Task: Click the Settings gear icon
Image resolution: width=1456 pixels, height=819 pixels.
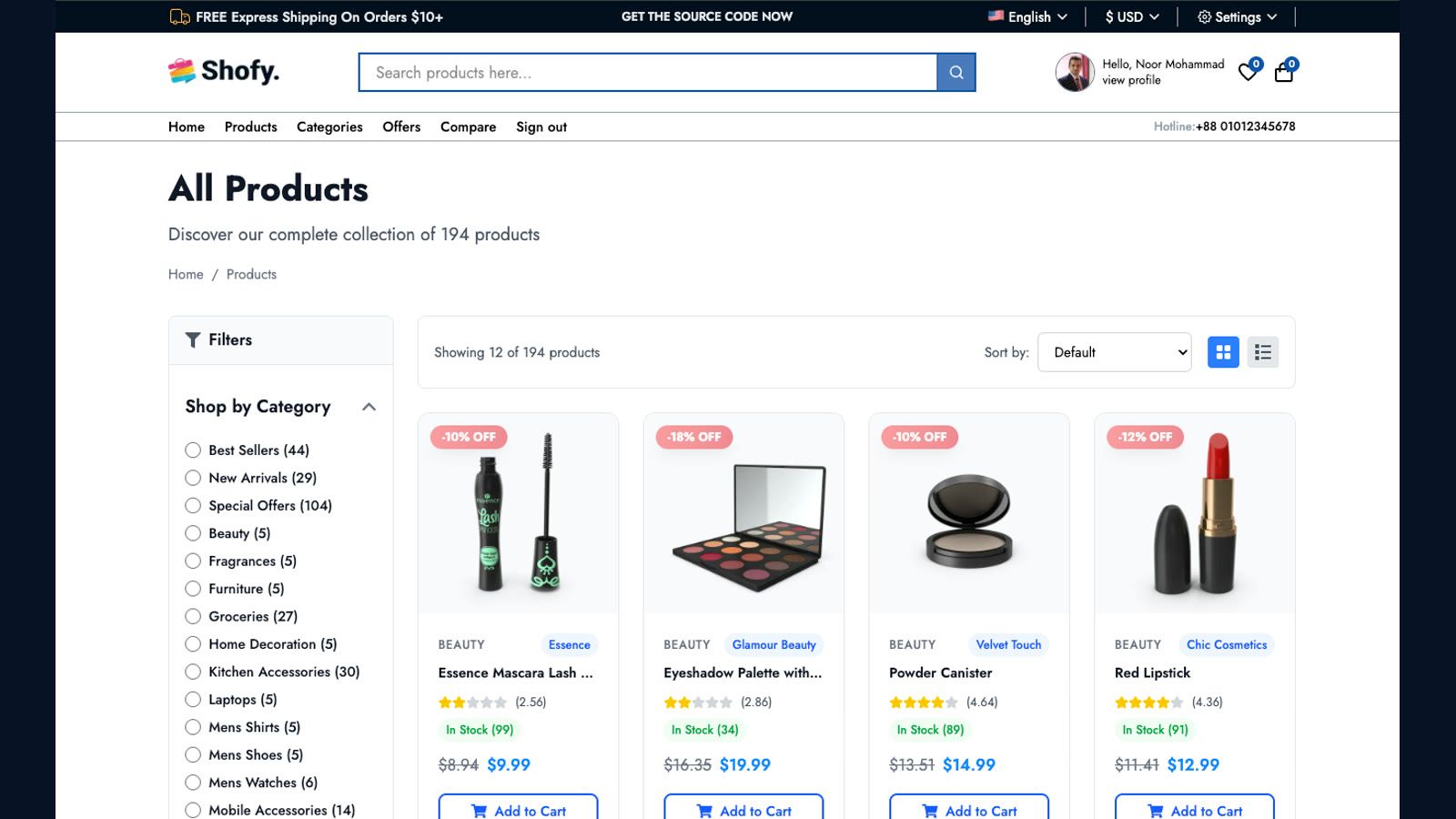Action: point(1204,16)
